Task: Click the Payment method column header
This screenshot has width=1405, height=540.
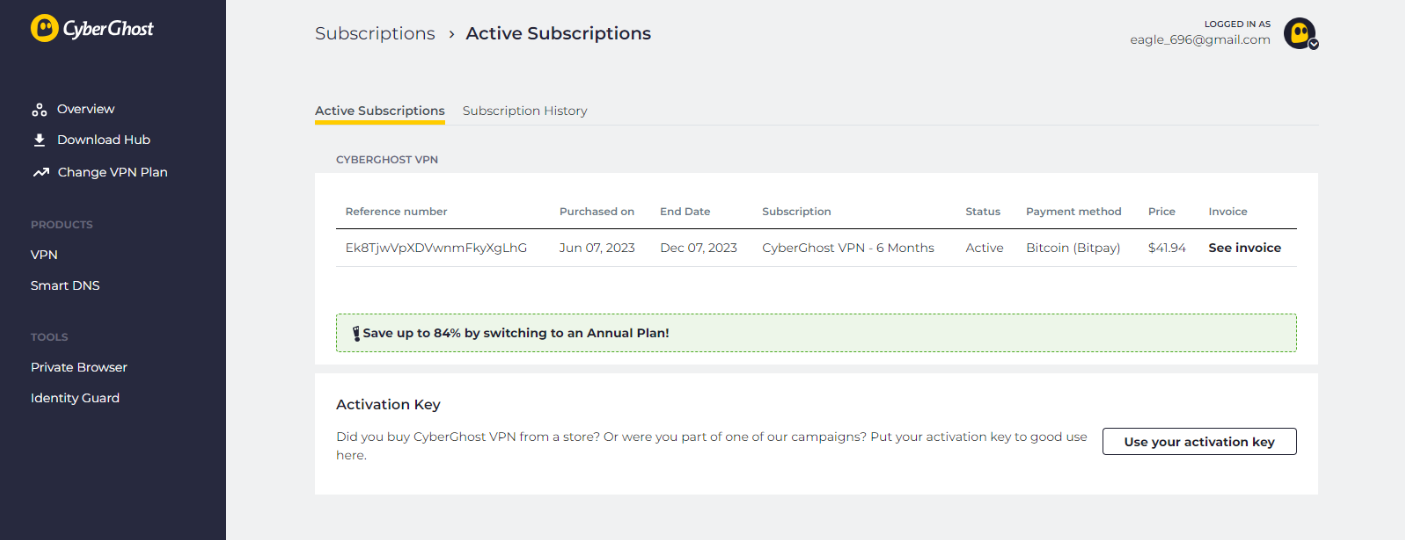Action: pyautogui.click(x=1074, y=212)
